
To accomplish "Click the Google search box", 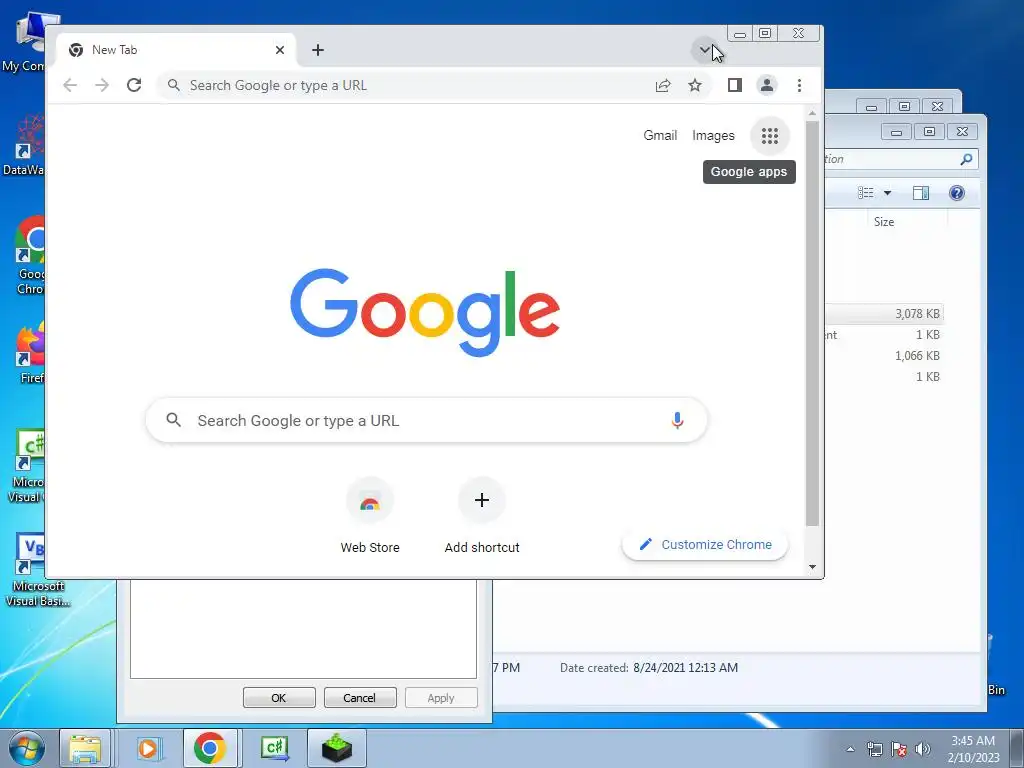I will 426,421.
